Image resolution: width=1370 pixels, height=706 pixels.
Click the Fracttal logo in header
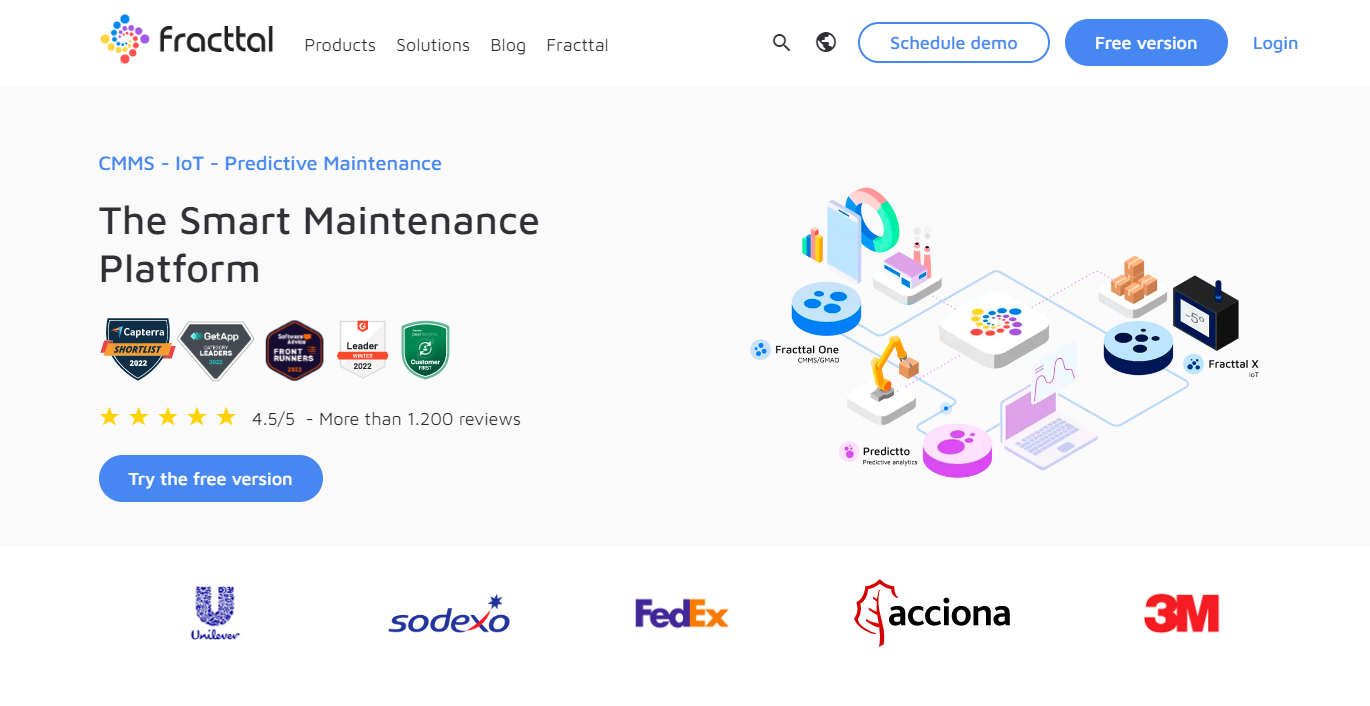pos(187,40)
